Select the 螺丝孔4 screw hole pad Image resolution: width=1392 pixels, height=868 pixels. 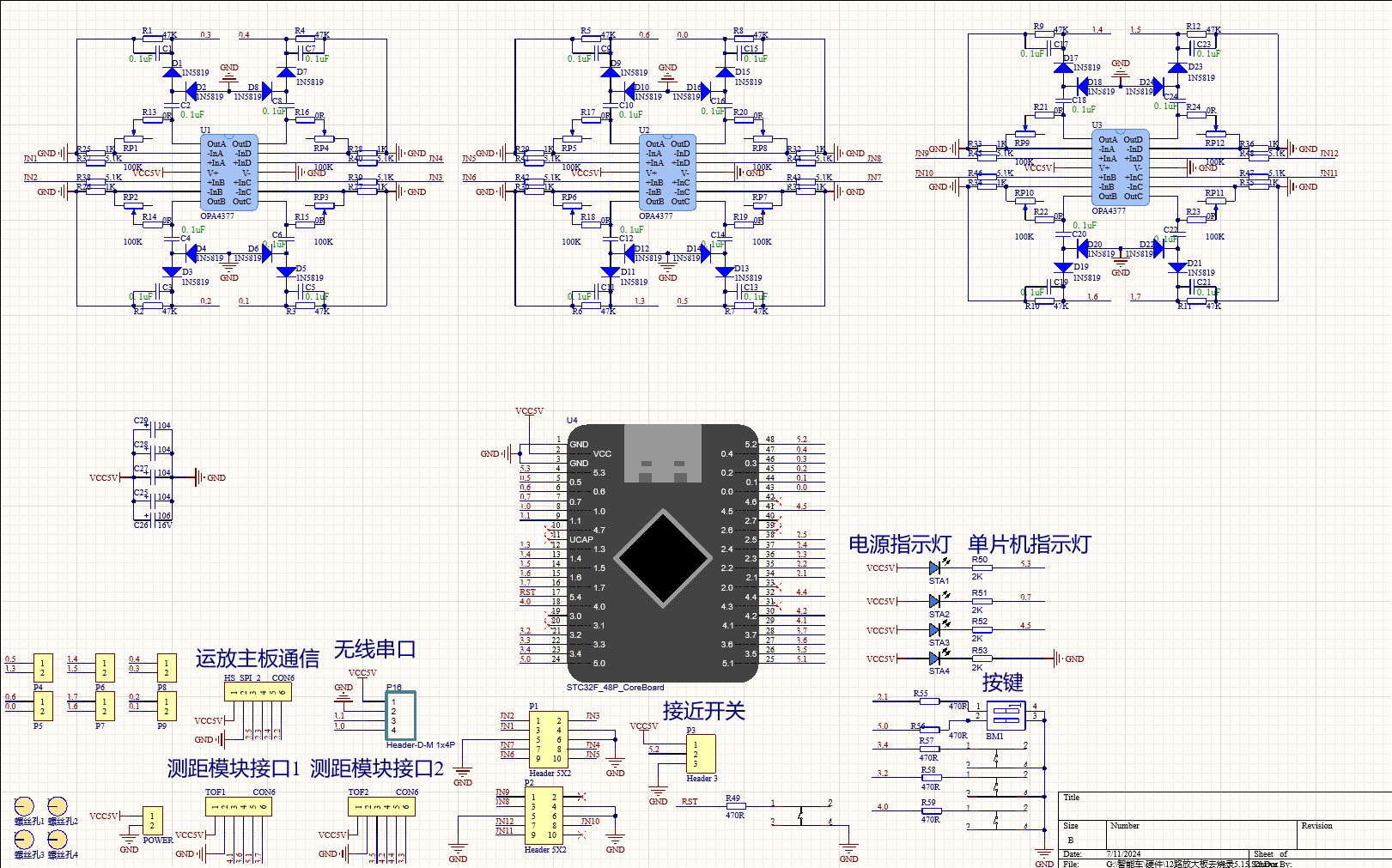coord(58,839)
